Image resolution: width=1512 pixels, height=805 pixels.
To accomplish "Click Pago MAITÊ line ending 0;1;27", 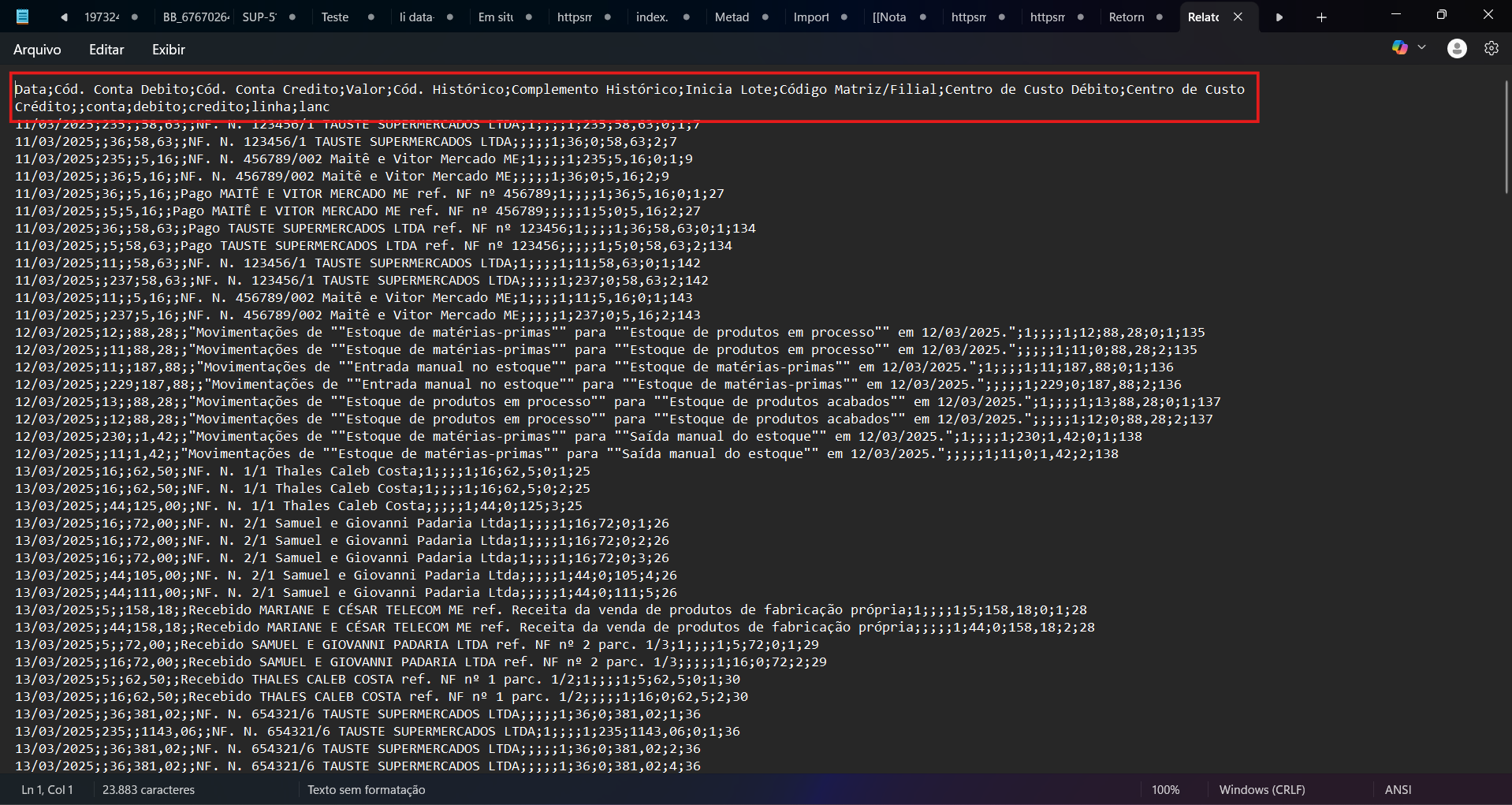I will 370,193.
